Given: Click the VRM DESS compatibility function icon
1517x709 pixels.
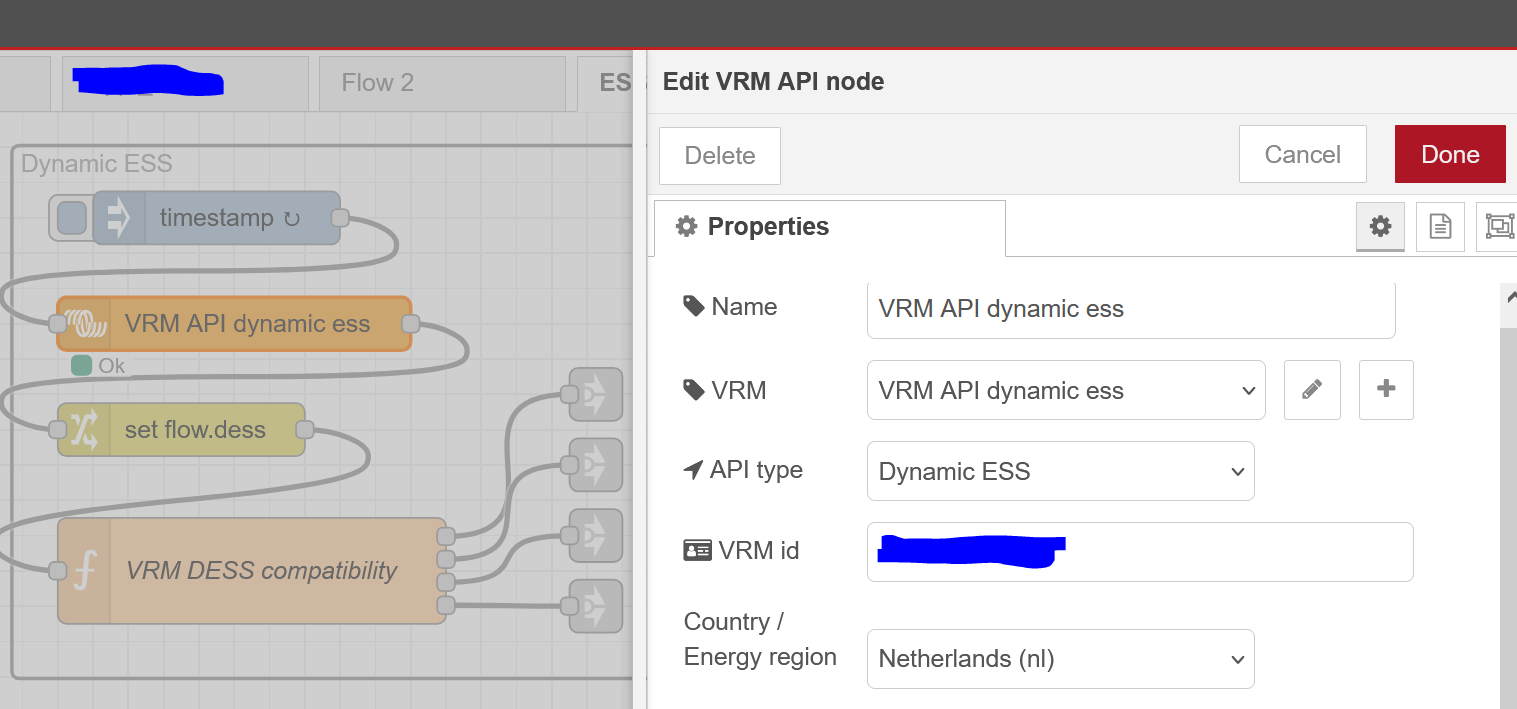Looking at the screenshot, I should pos(85,571).
